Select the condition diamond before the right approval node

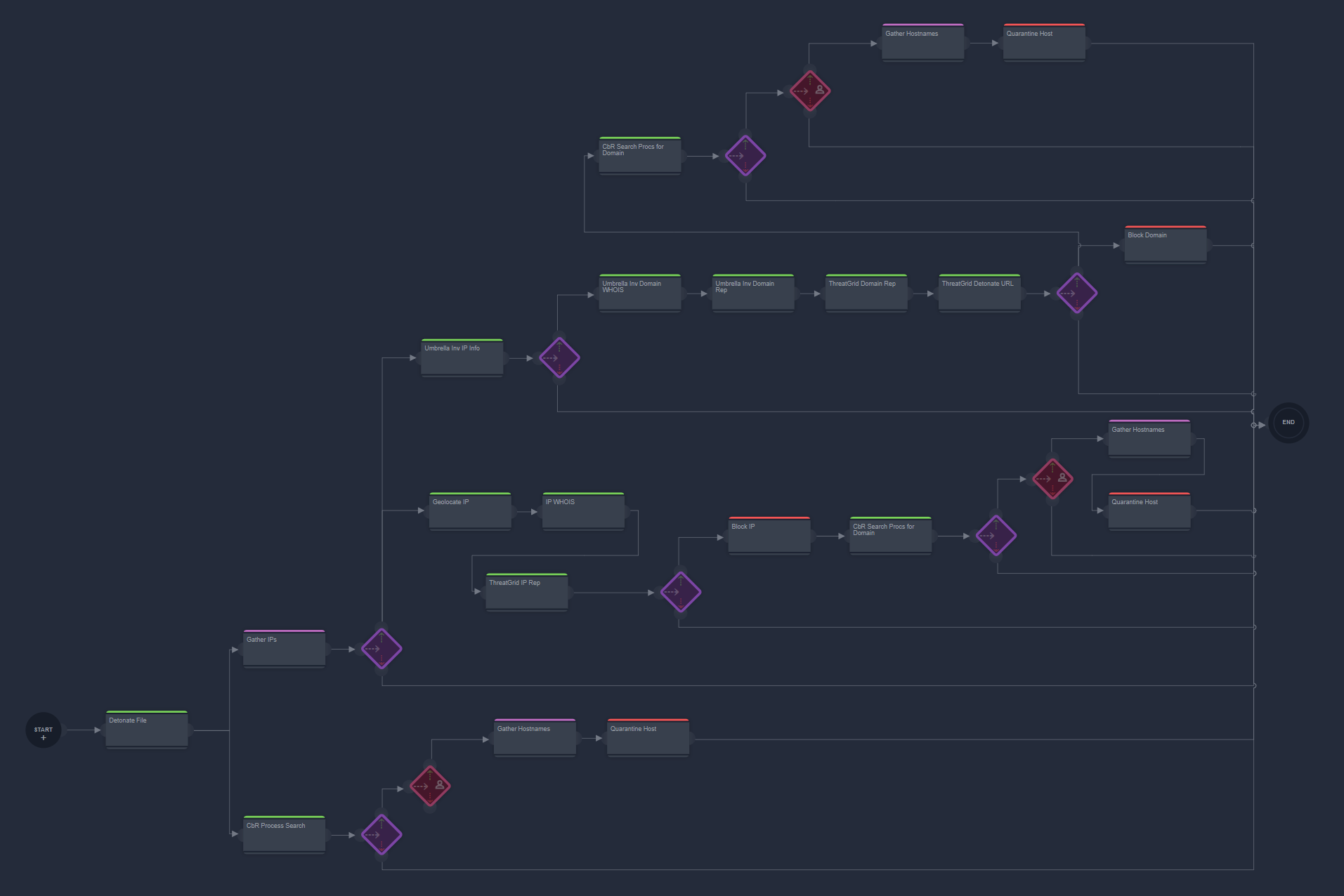(x=996, y=535)
